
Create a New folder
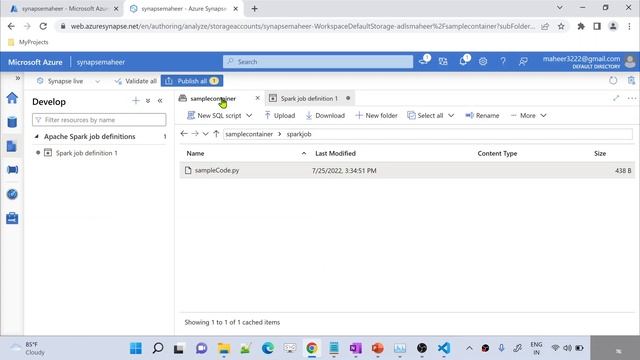(376, 116)
